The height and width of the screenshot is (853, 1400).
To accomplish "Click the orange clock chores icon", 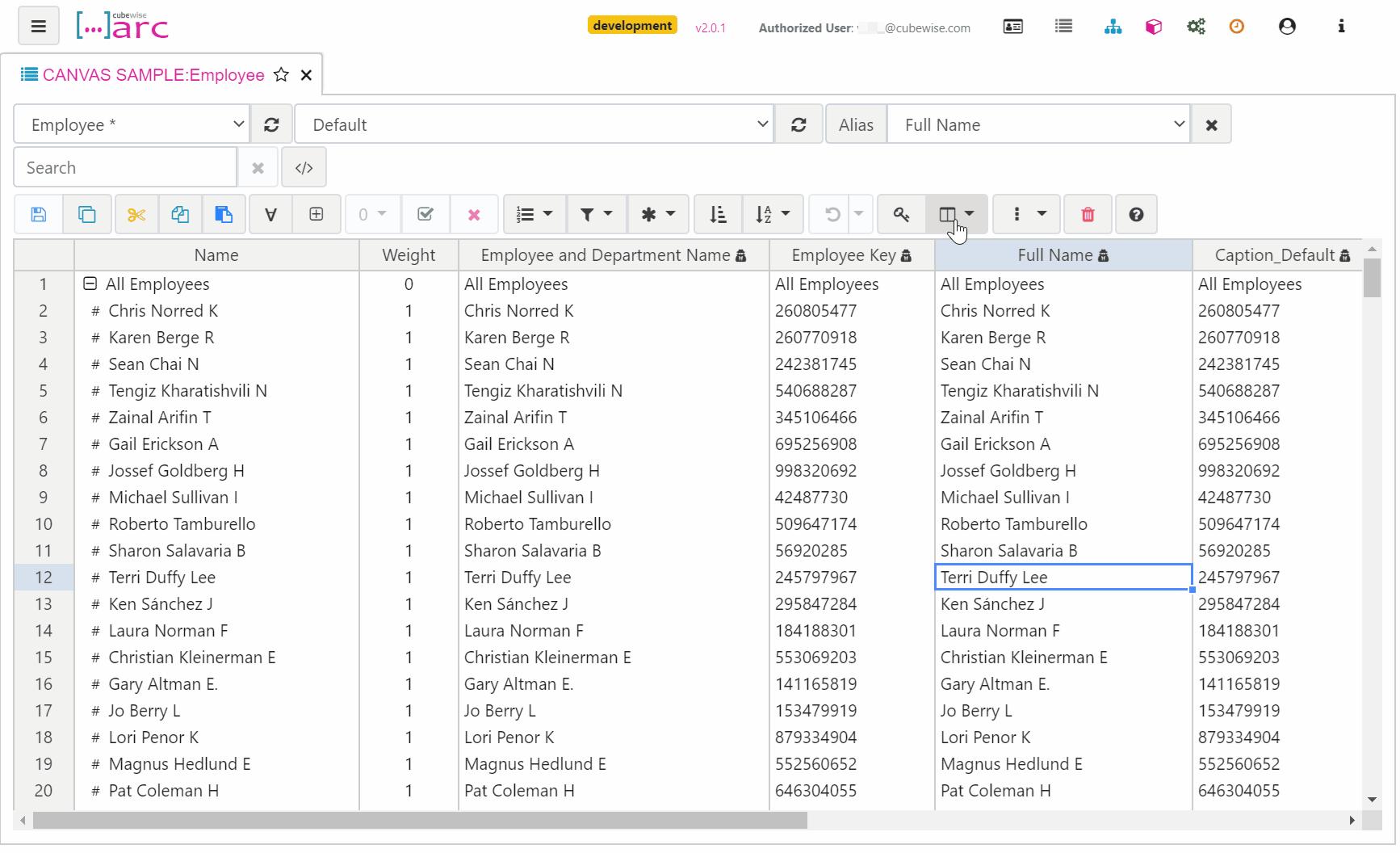I will 1236,27.
